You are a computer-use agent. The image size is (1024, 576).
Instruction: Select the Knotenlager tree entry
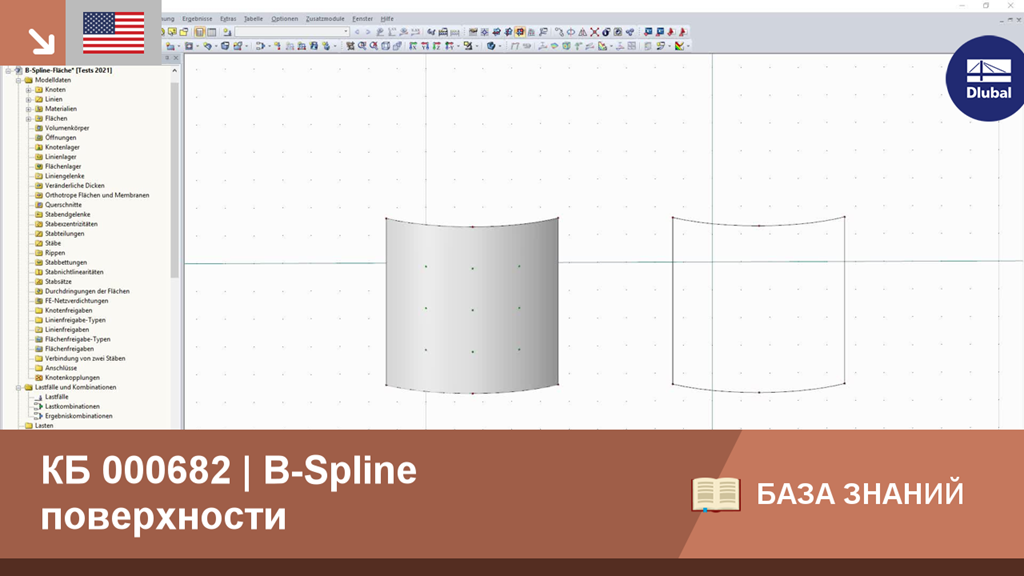coord(62,148)
